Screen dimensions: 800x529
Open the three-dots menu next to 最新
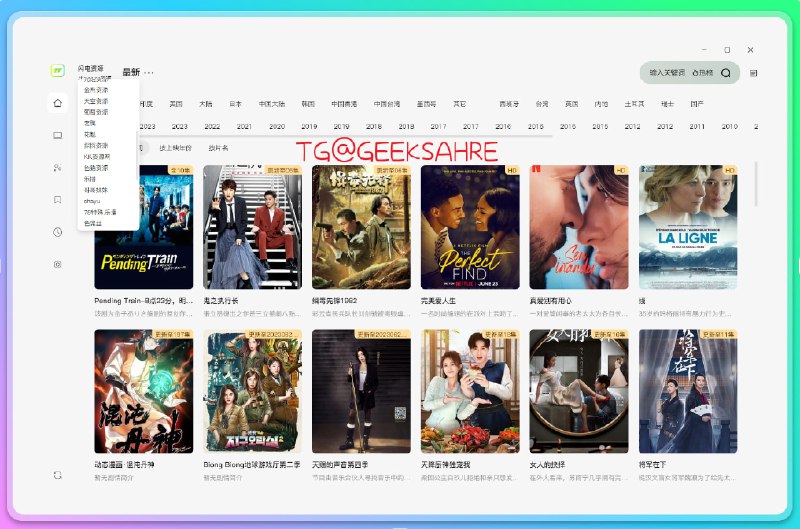pyautogui.click(x=149, y=72)
